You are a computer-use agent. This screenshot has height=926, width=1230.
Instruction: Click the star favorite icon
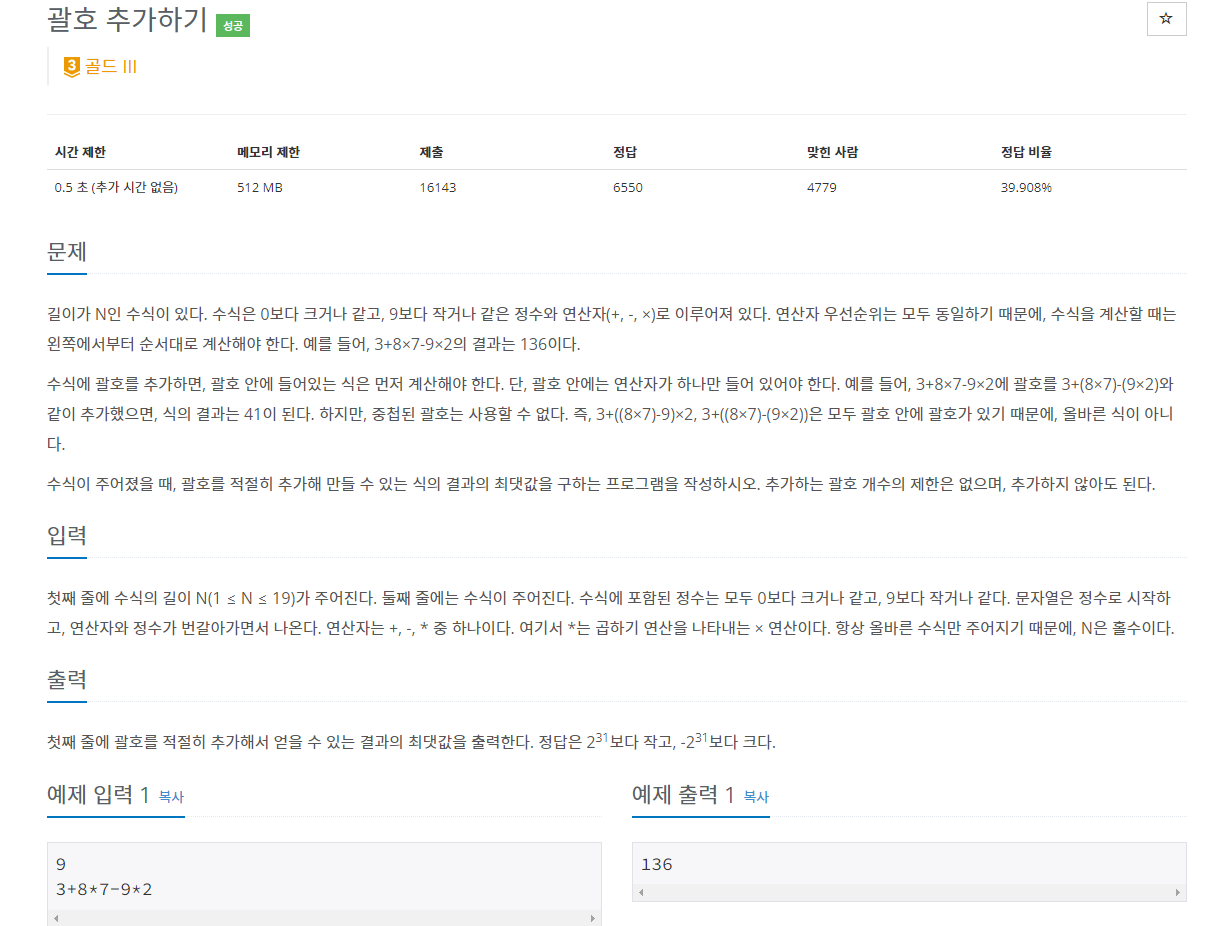pyautogui.click(x=1166, y=19)
